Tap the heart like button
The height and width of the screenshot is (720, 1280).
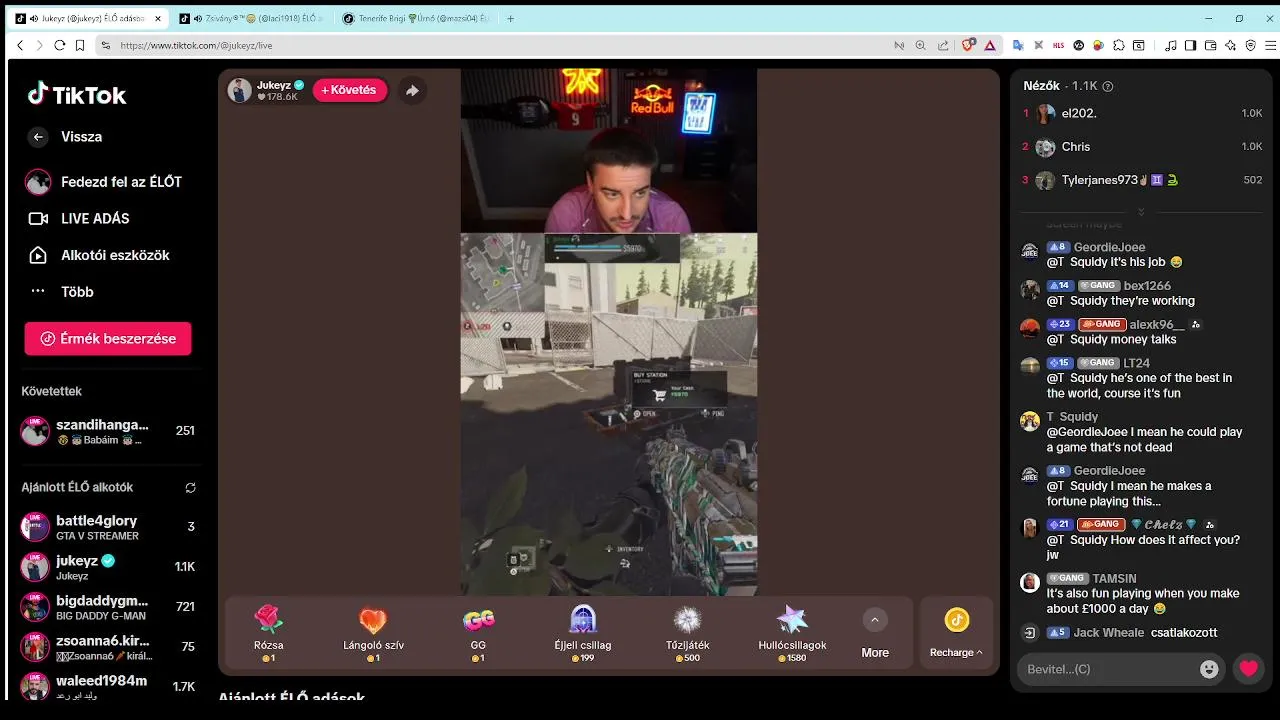(x=1248, y=669)
